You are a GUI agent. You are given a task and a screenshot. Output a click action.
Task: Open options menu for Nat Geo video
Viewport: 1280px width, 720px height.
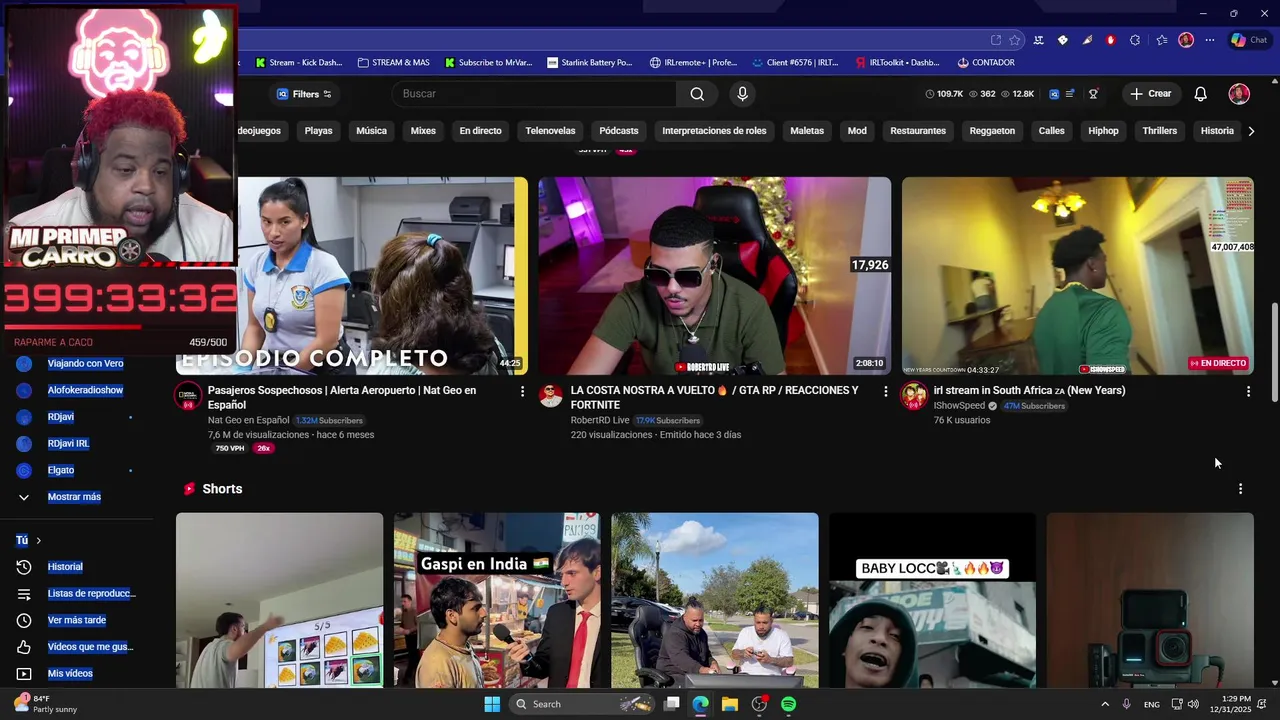click(x=522, y=391)
